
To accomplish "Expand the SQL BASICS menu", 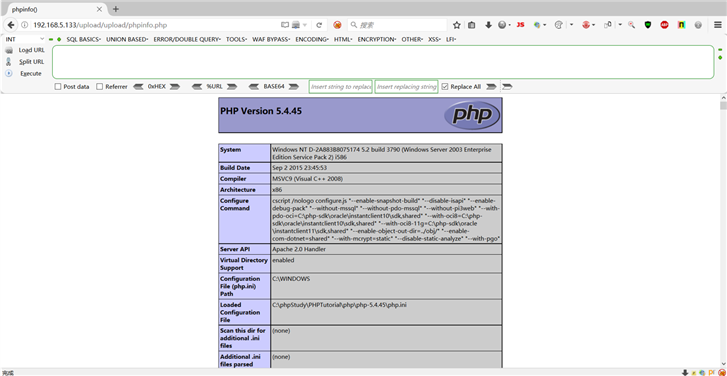I will click(x=83, y=39).
